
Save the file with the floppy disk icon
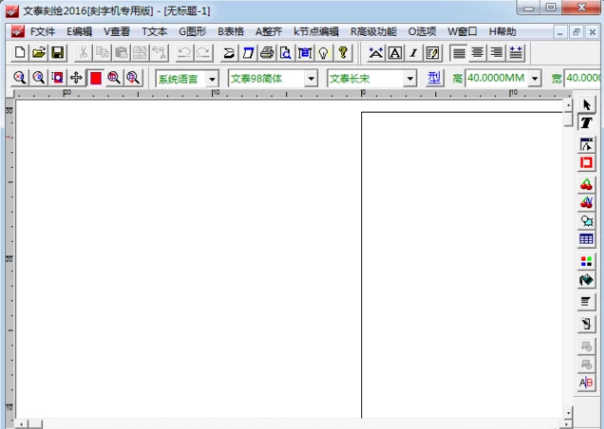[x=58, y=52]
